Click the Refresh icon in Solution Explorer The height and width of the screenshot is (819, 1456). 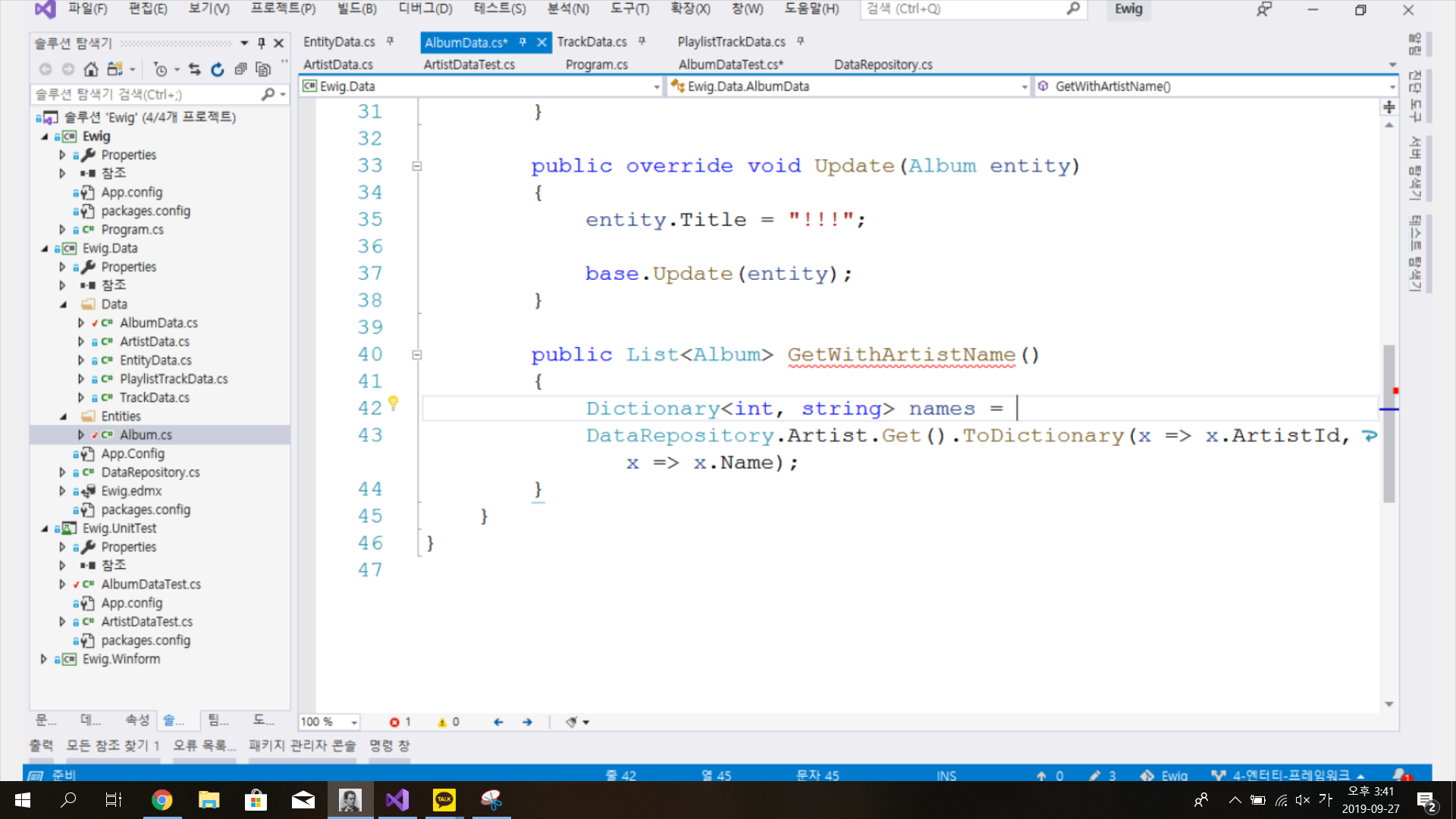(218, 70)
